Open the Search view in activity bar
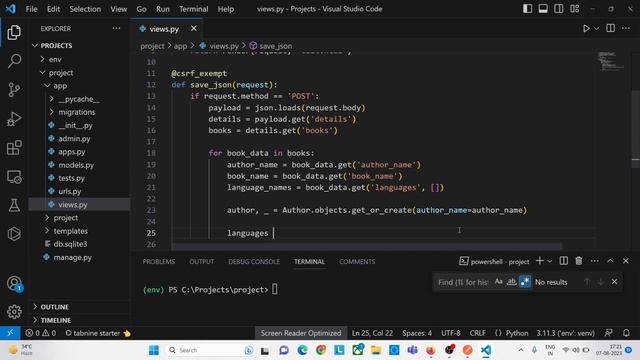 [x=14, y=61]
